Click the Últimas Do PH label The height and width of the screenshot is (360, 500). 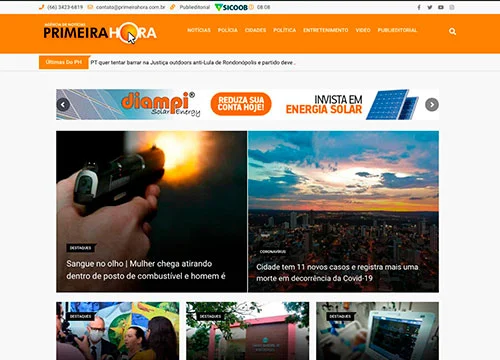point(64,62)
